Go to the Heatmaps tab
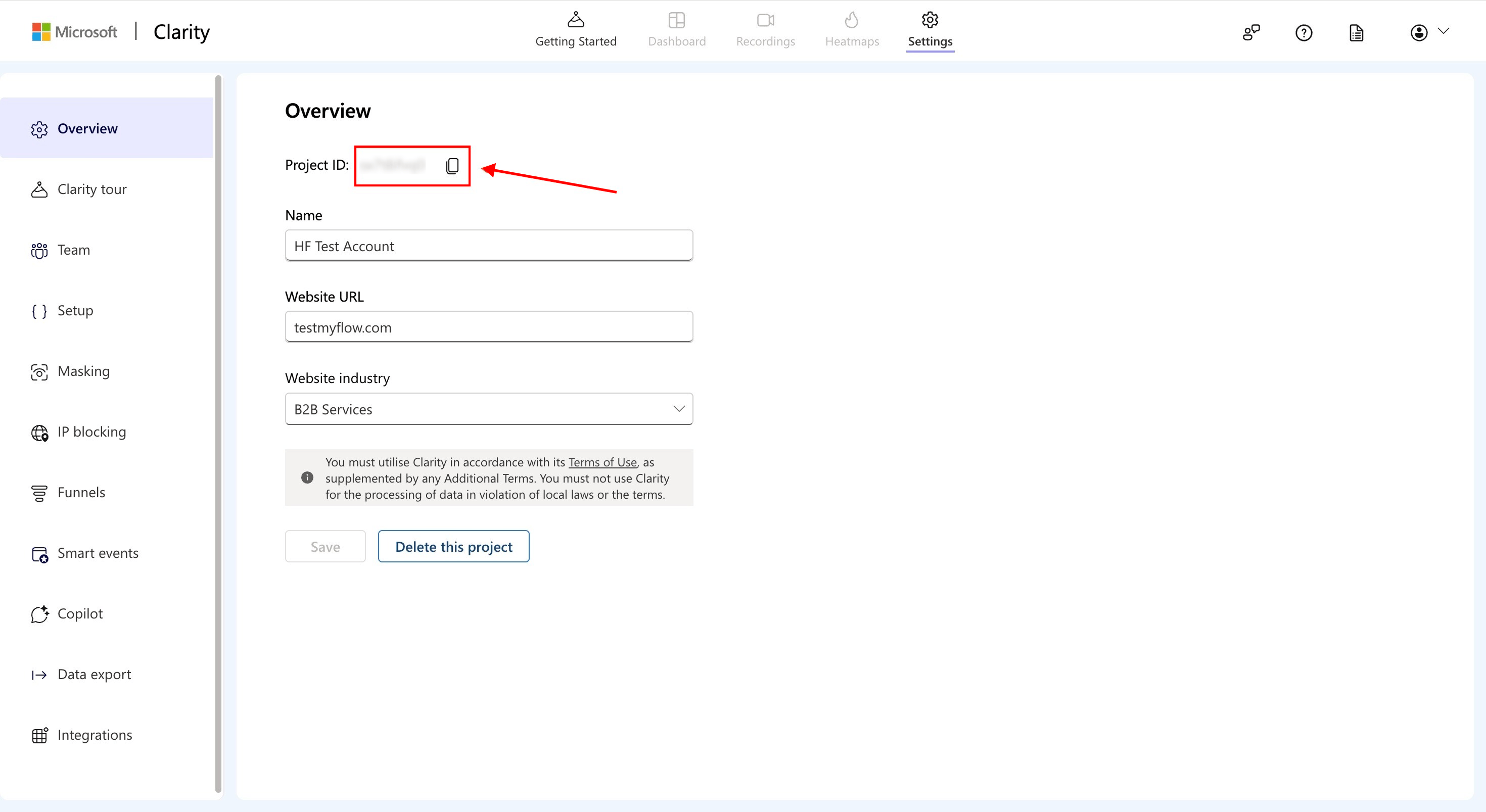Screen dimensions: 1486x812 852,30
